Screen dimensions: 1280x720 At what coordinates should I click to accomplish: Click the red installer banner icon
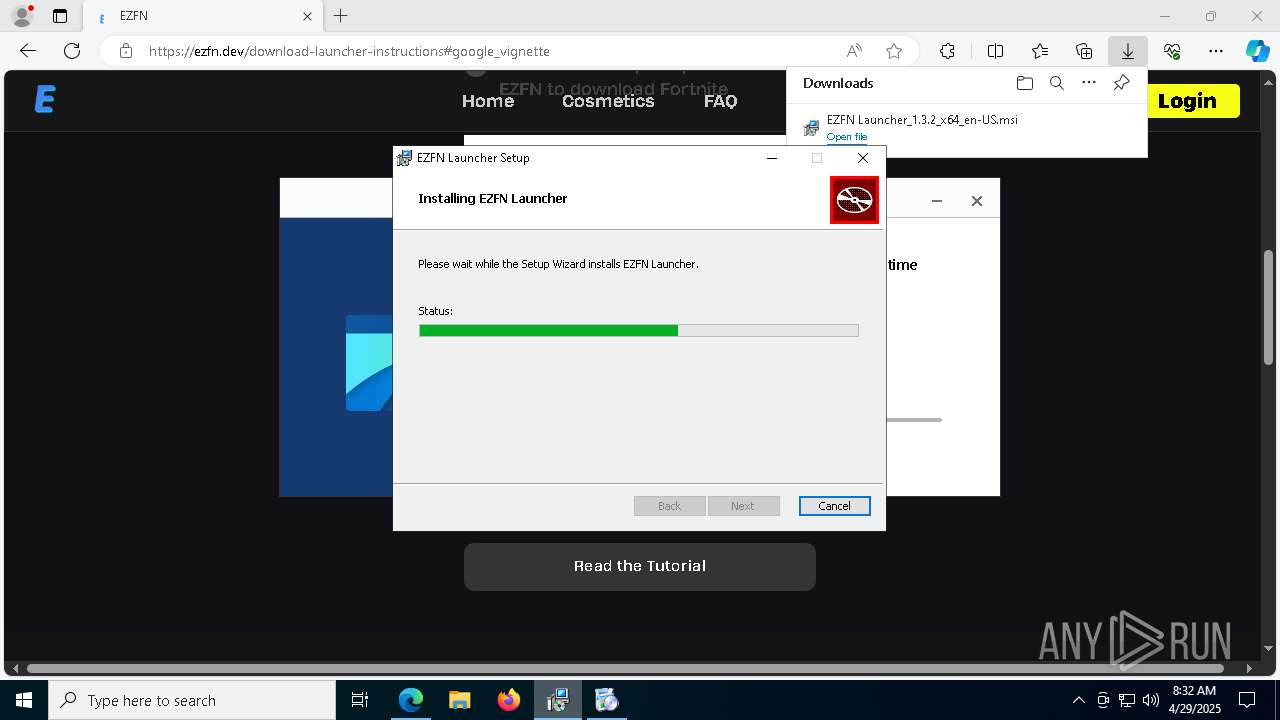(854, 200)
